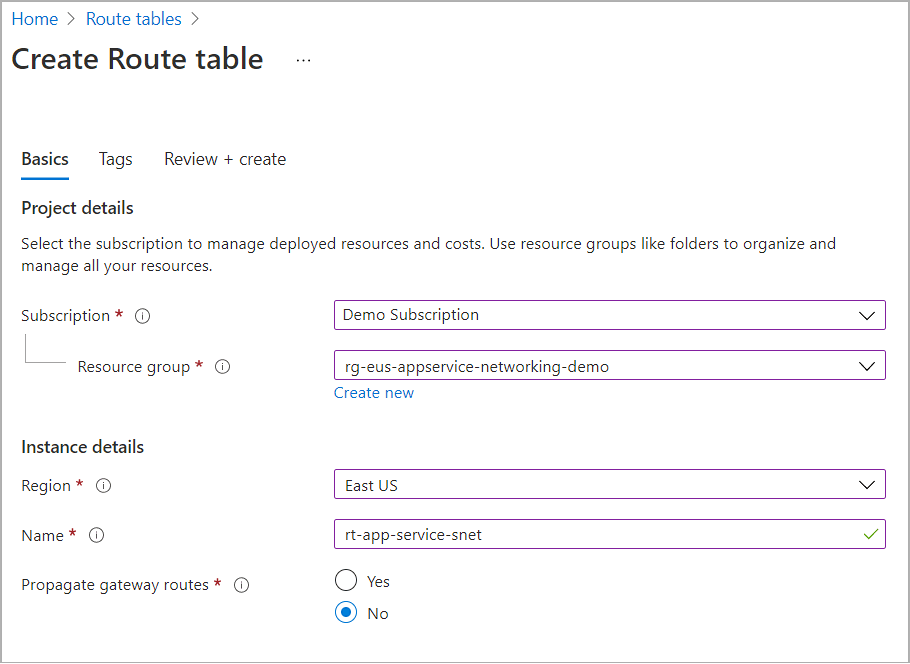Click Propagate gateway routes info icon
This screenshot has height=664, width=910.
click(241, 585)
